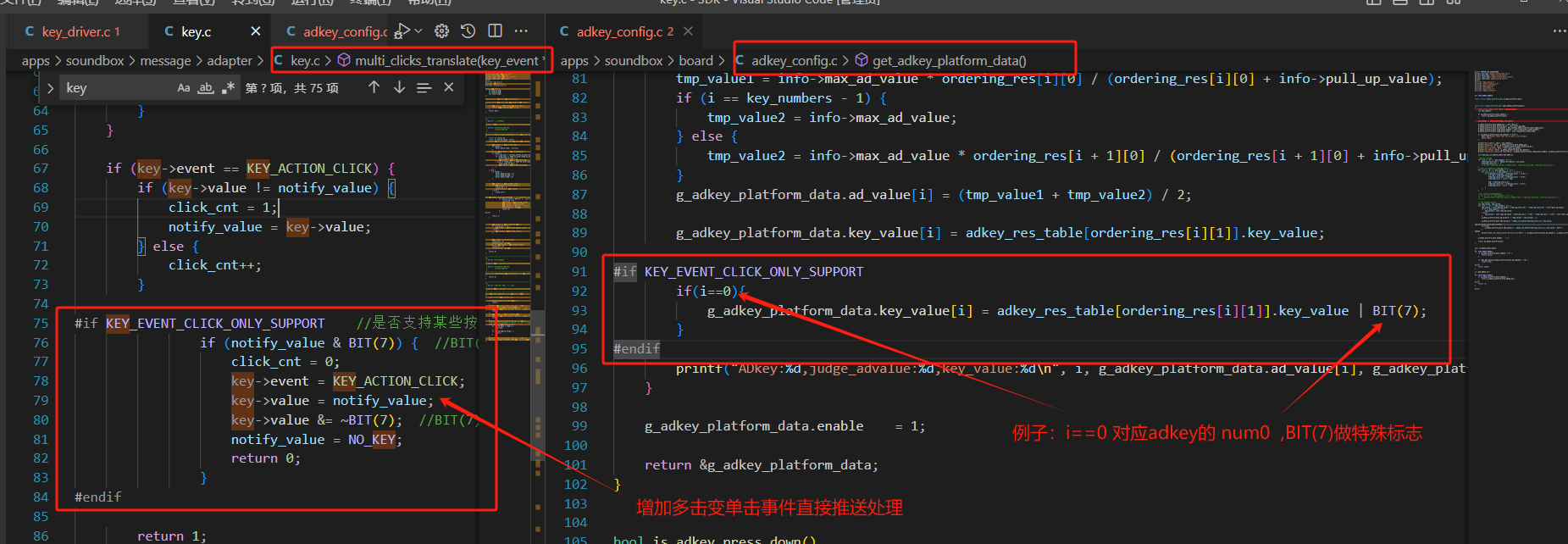This screenshot has height=544, width=1568.
Task: Close the right-pane adkey_config.c tab
Action: pos(688,31)
